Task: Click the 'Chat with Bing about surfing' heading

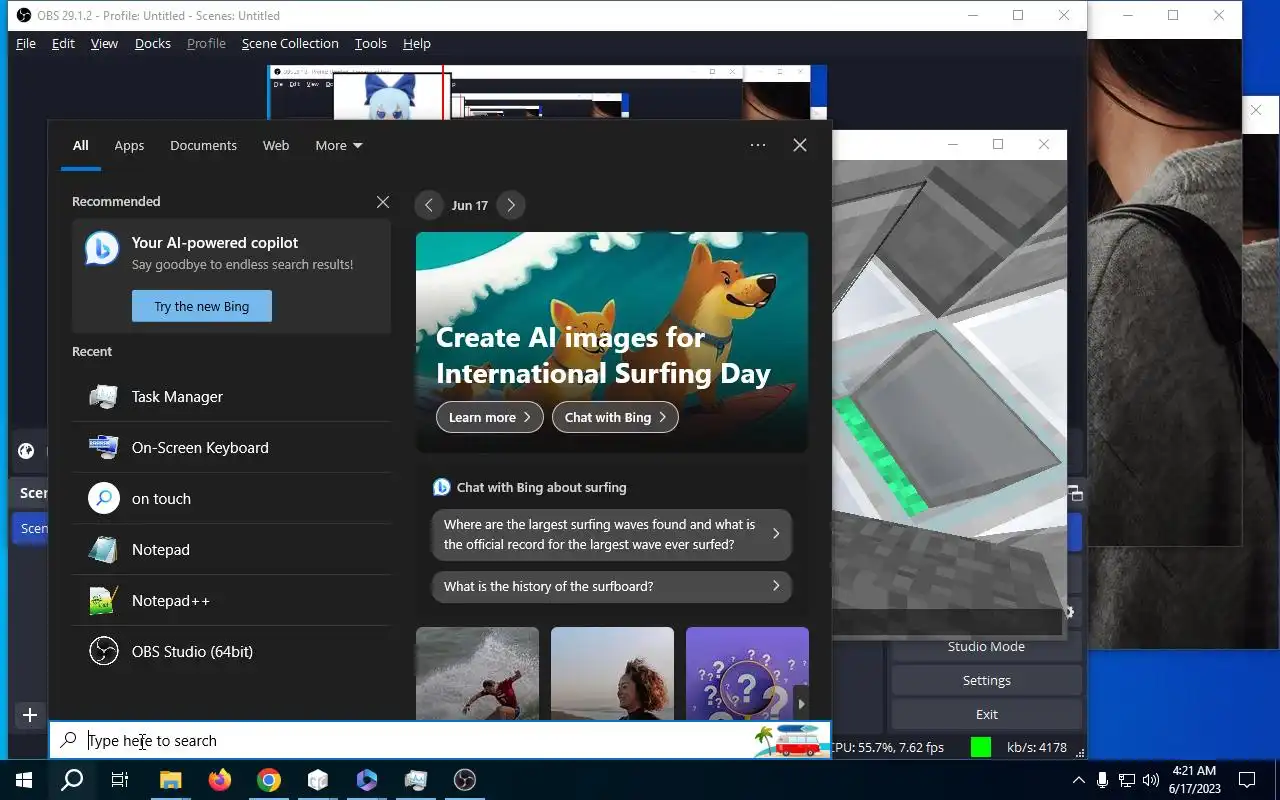Action: point(541,487)
